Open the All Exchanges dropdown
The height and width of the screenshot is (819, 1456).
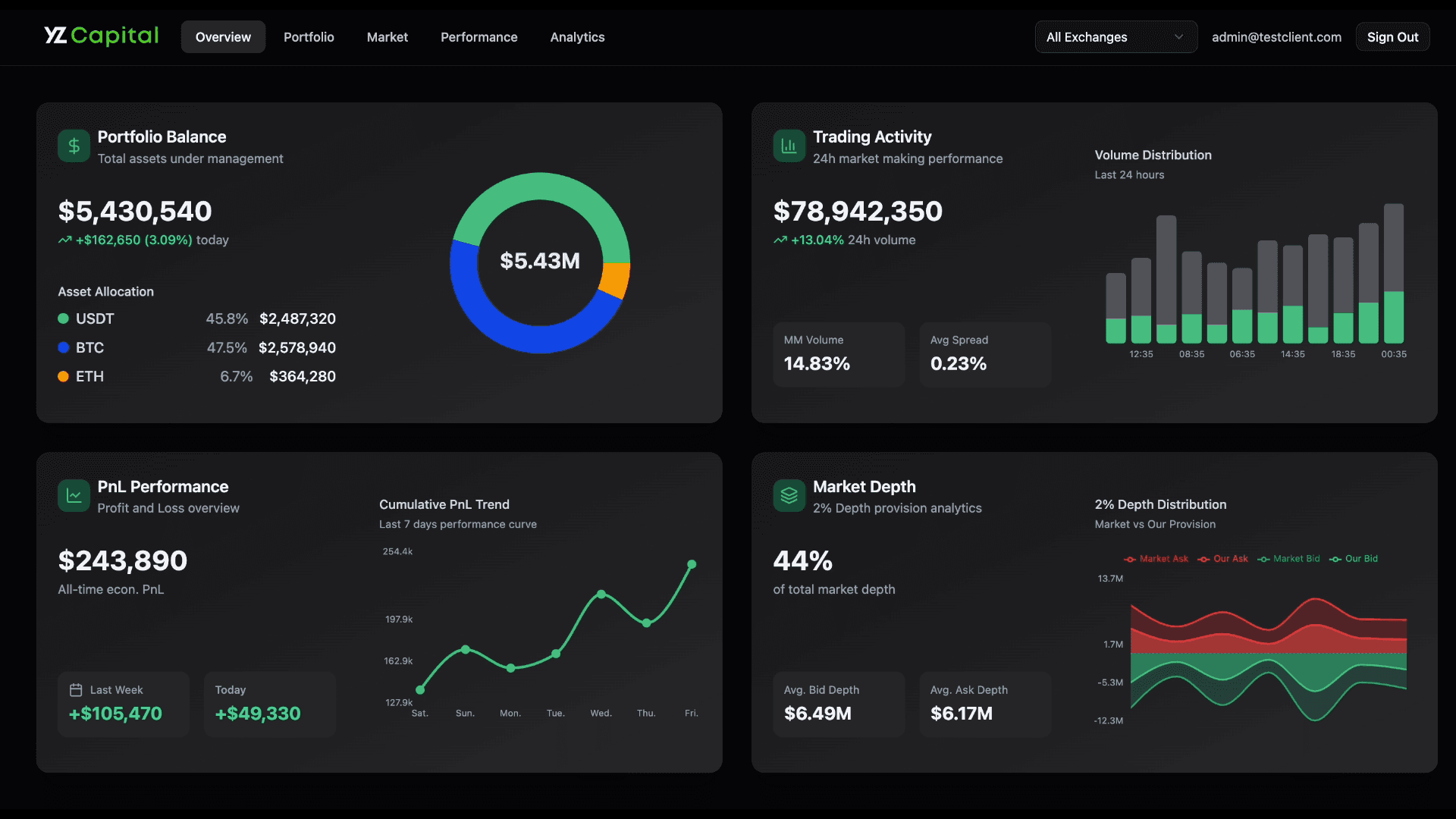1115,36
